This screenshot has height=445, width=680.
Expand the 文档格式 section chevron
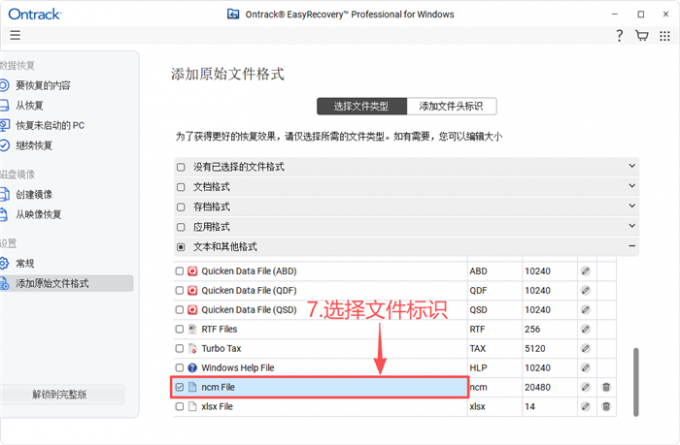632,186
